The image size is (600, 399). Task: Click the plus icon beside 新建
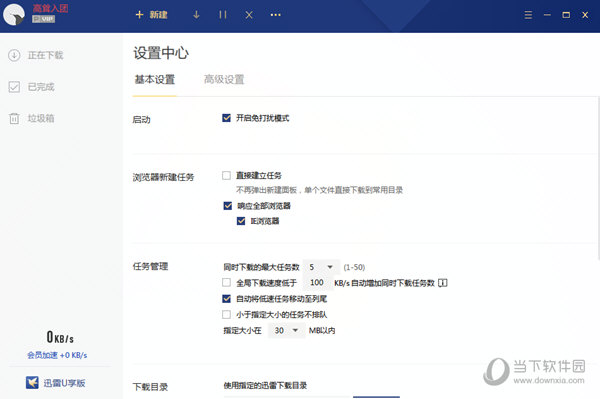[x=139, y=15]
